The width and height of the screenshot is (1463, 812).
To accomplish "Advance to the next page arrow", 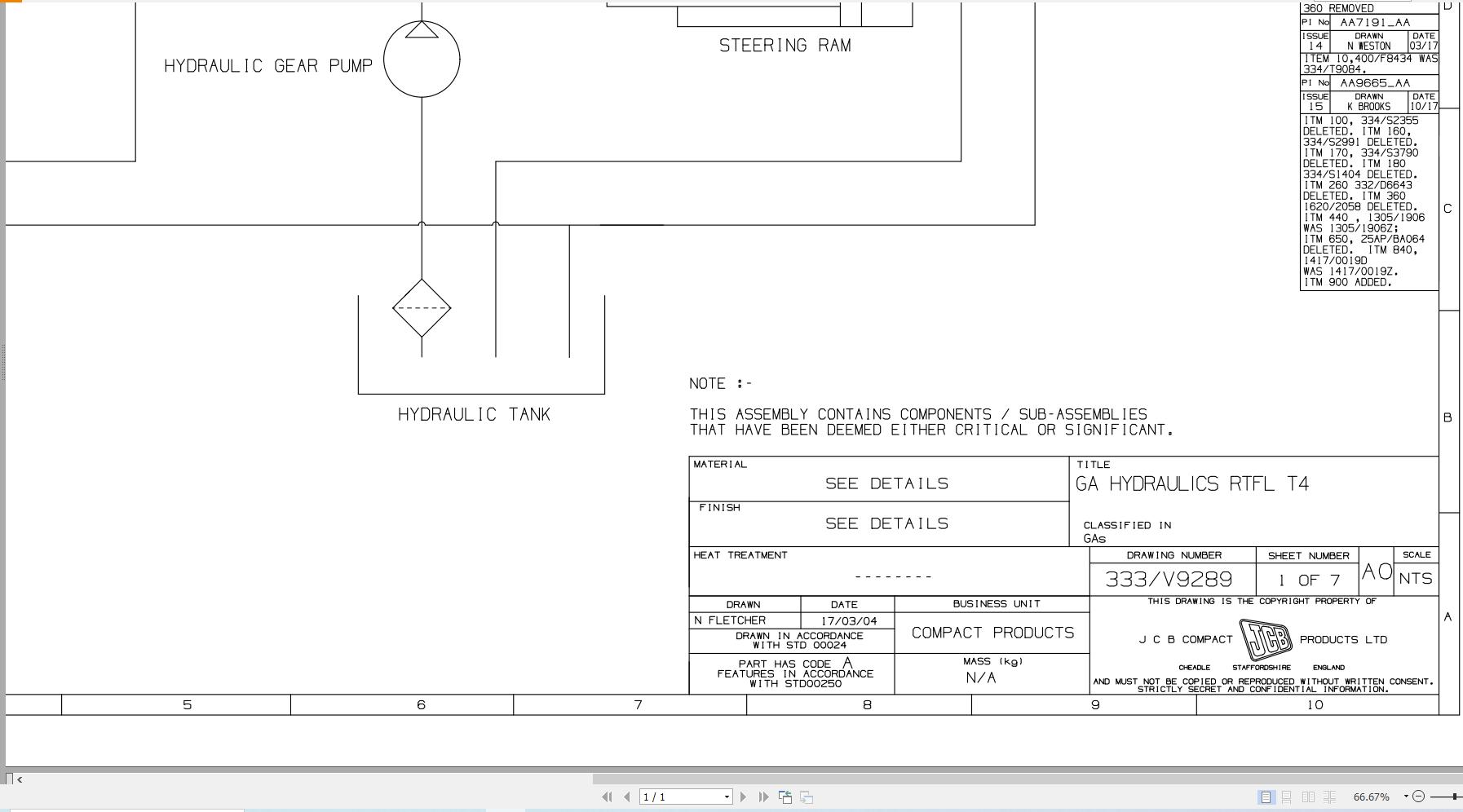I will [743, 797].
